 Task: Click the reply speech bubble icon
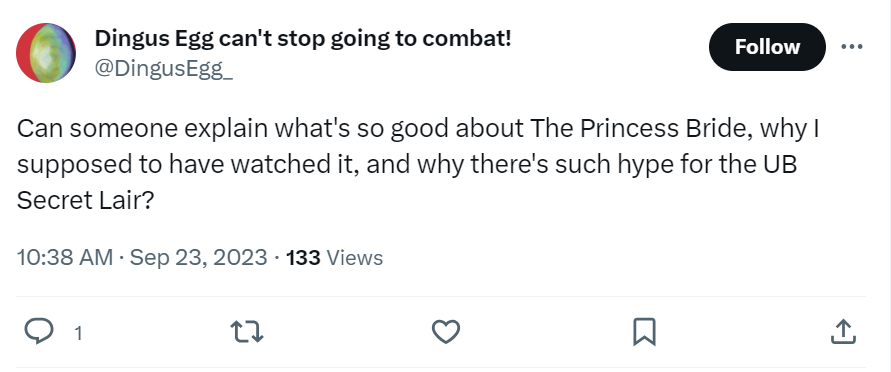click(x=39, y=332)
